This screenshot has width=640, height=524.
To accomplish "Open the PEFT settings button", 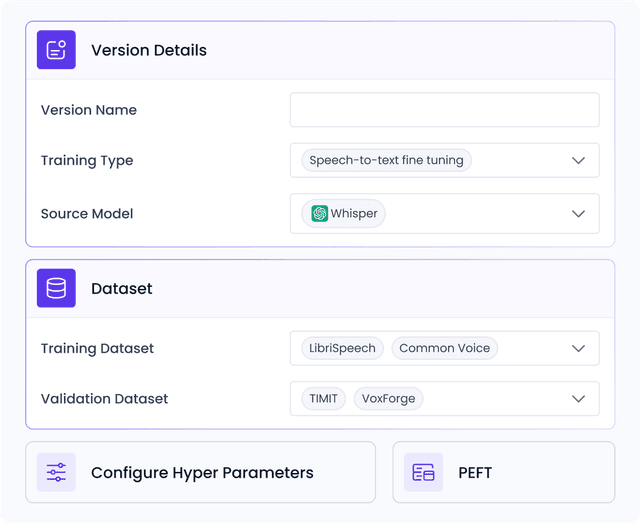I will [x=503, y=472].
